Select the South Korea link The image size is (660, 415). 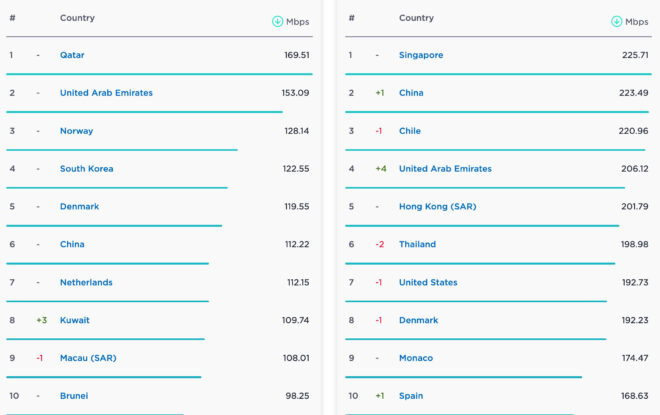click(x=86, y=169)
